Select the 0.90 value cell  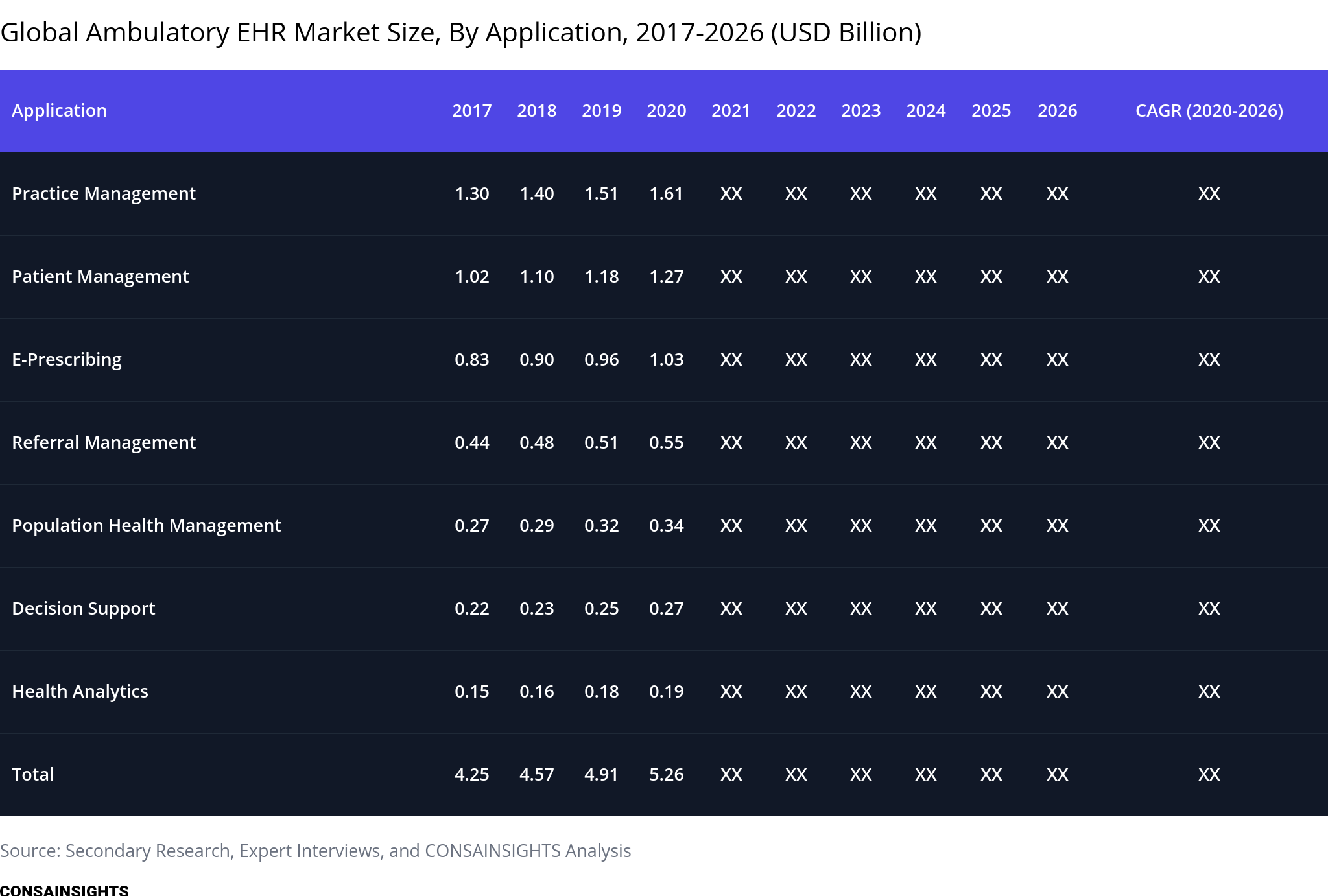coord(537,360)
